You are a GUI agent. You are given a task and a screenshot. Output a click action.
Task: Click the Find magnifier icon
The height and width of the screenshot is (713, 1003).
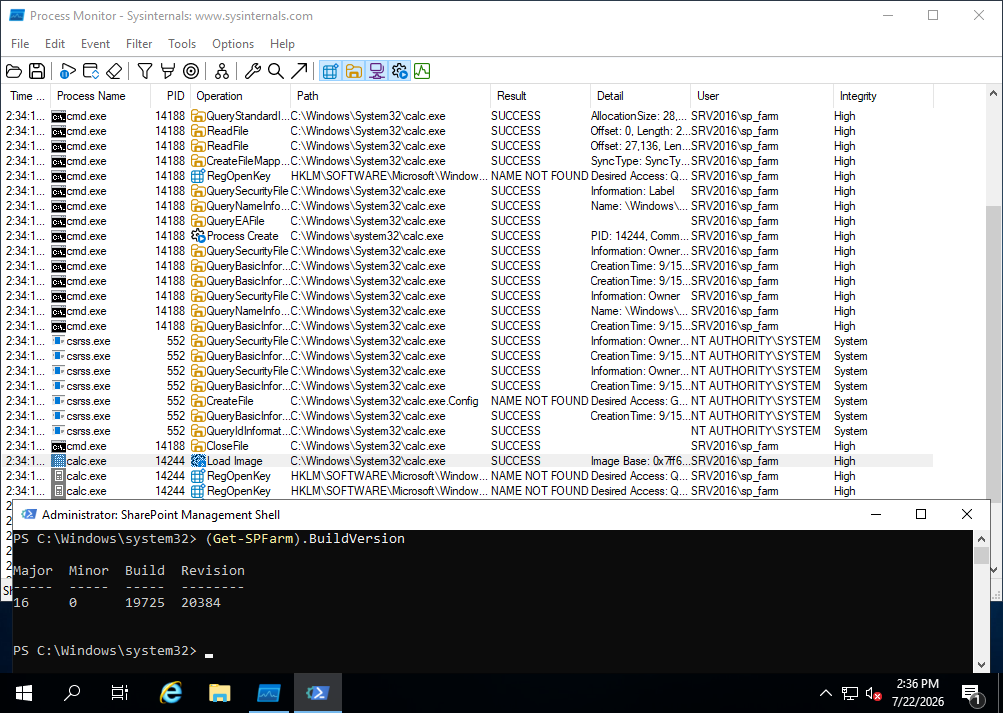276,71
